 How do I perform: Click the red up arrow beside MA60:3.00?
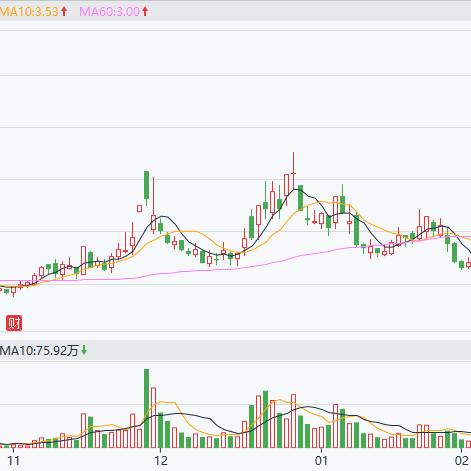(x=145, y=11)
